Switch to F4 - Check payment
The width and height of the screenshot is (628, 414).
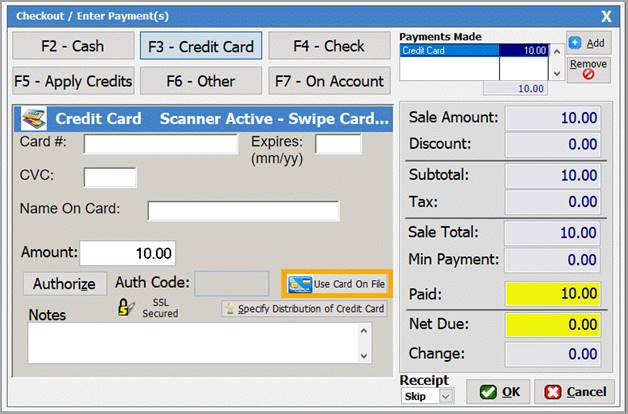pos(329,46)
